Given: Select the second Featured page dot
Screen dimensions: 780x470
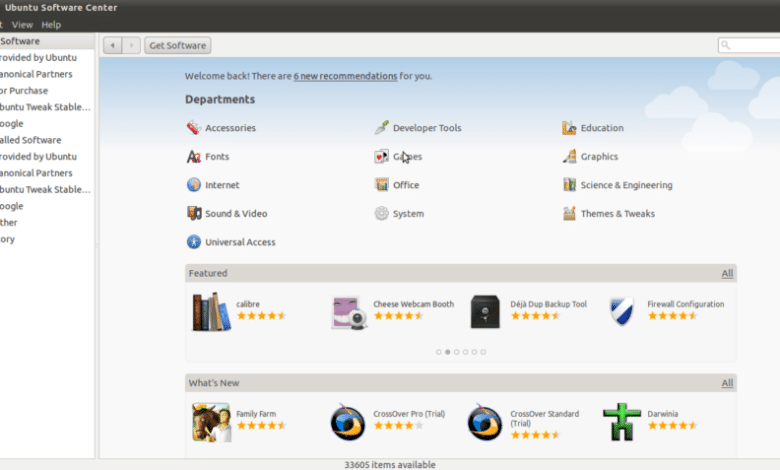Looking at the screenshot, I should [x=448, y=352].
